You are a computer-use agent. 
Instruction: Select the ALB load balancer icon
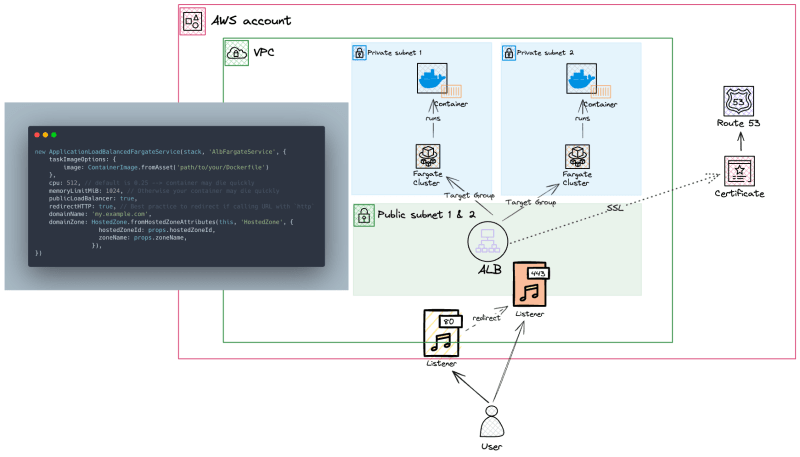click(x=488, y=242)
